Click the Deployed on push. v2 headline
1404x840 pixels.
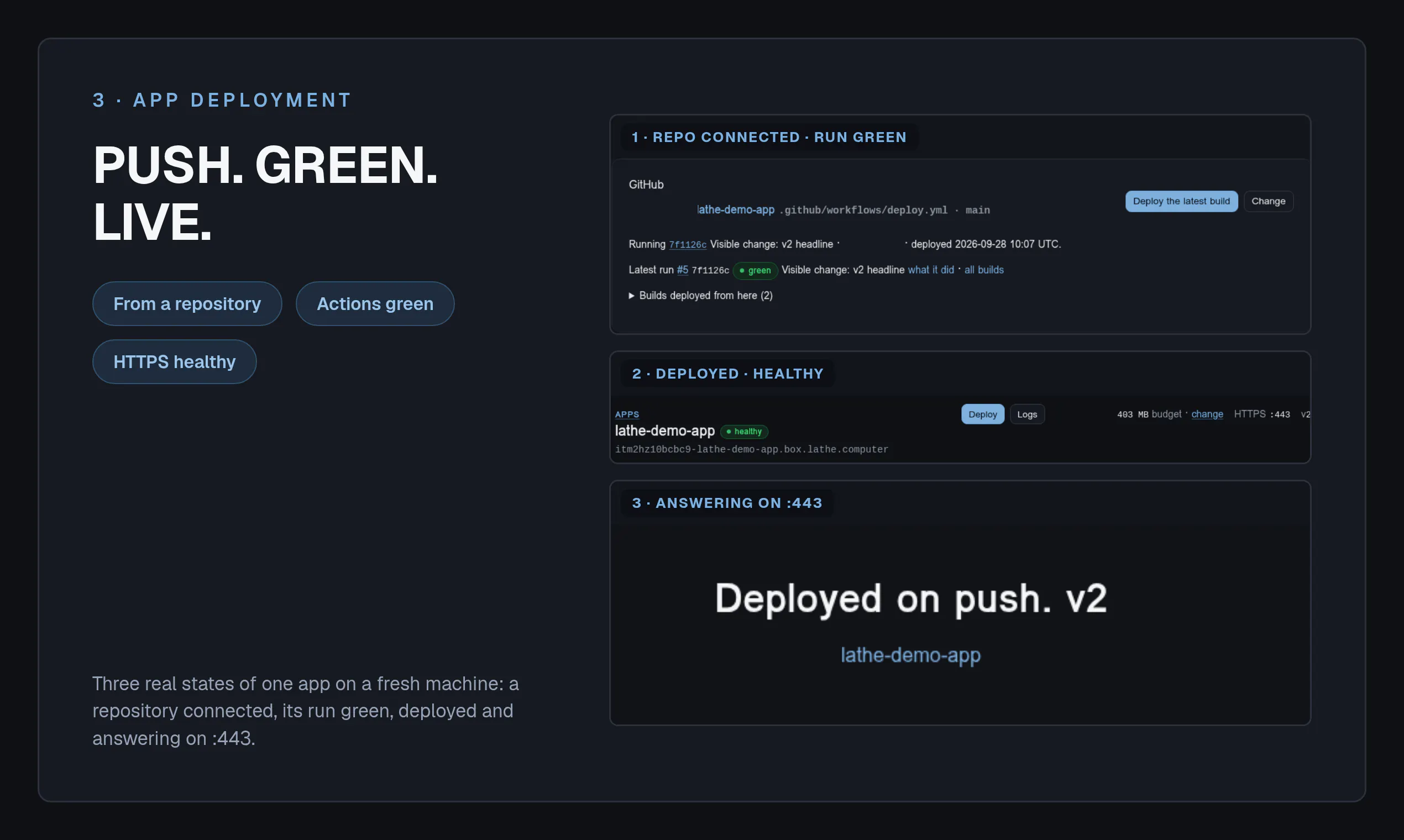(x=910, y=599)
